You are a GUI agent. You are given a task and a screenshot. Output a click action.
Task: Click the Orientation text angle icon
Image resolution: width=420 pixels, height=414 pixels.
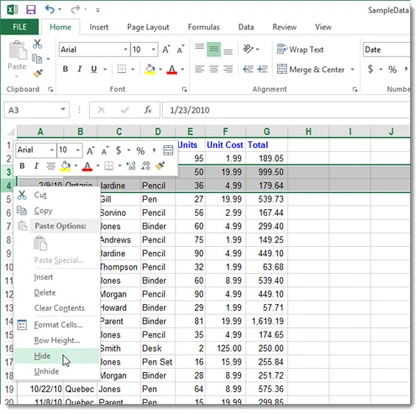[248, 49]
